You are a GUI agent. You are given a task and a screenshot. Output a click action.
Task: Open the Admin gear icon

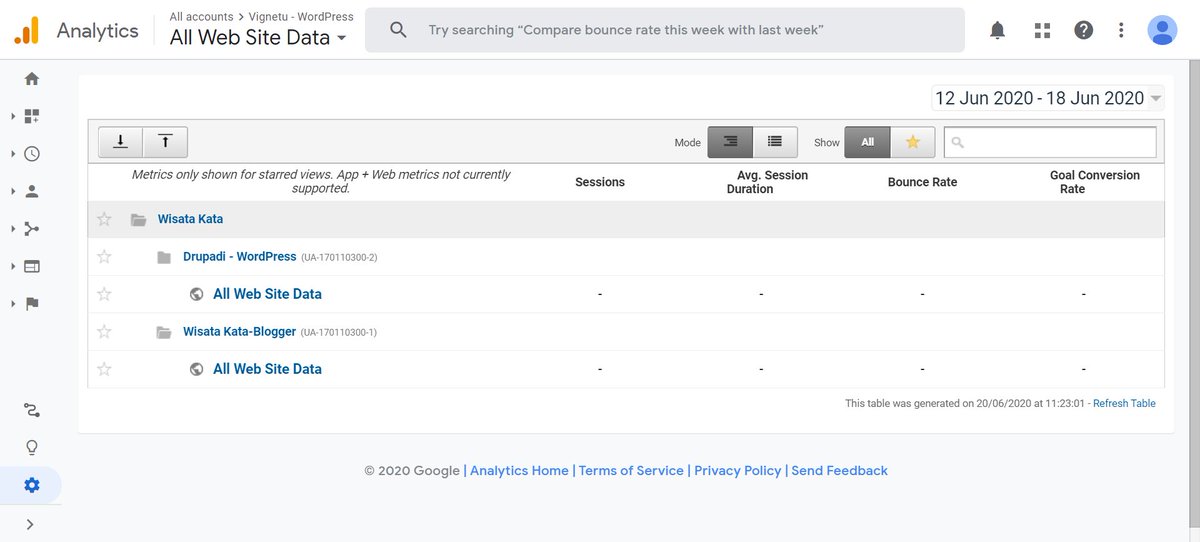point(32,485)
